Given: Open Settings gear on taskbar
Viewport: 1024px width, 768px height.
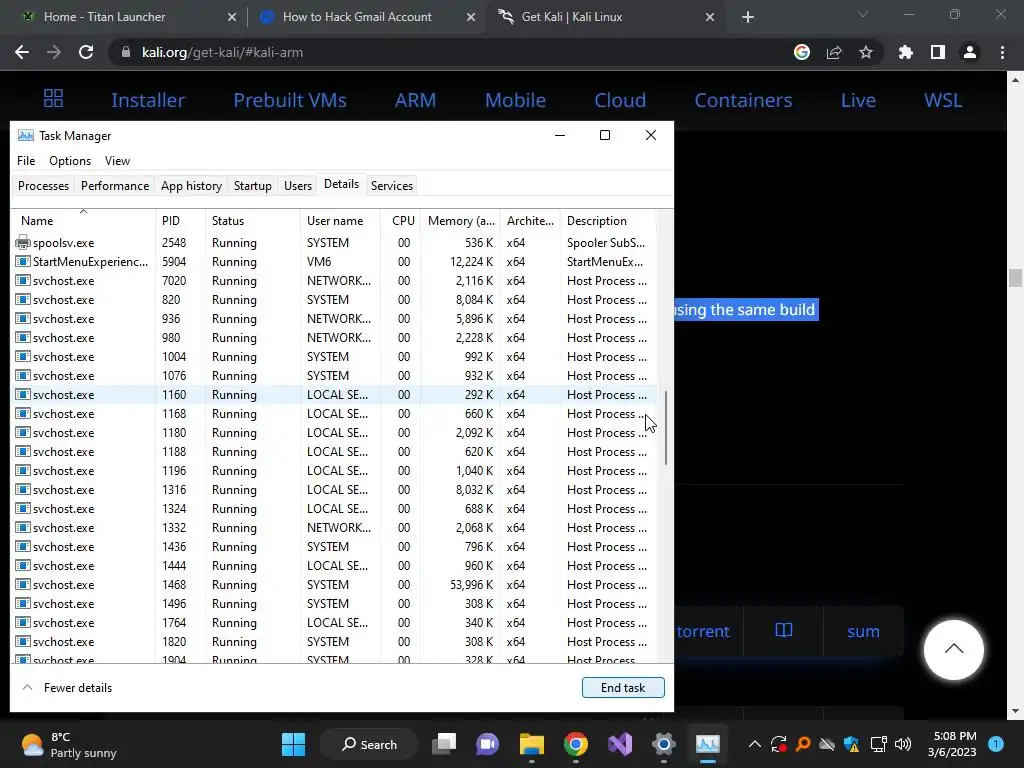Looking at the screenshot, I should click(x=664, y=744).
